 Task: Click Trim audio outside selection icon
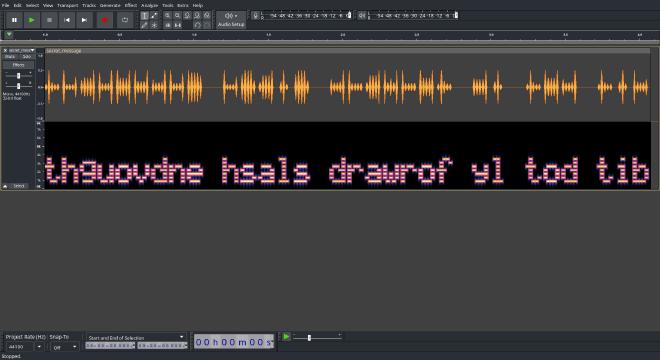pos(168,25)
